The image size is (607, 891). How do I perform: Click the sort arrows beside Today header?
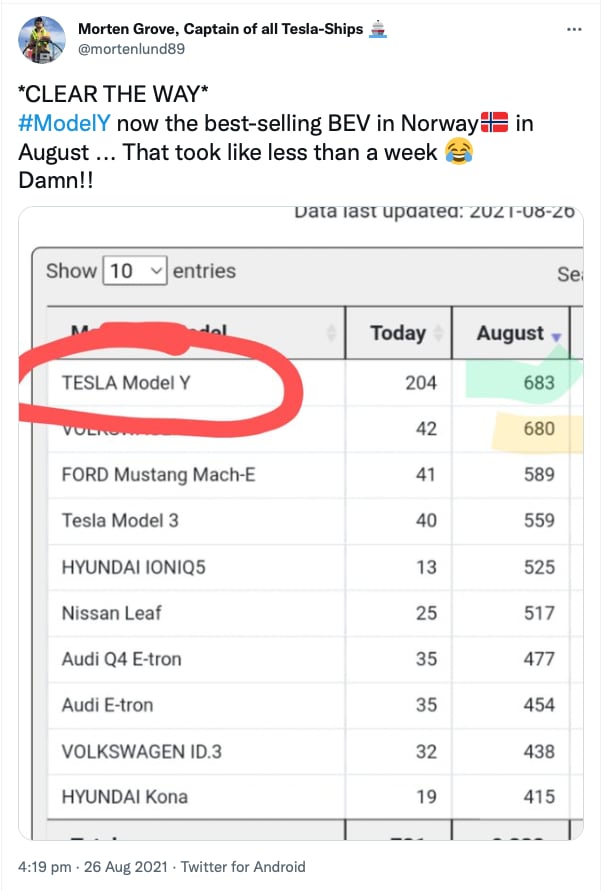click(438, 333)
